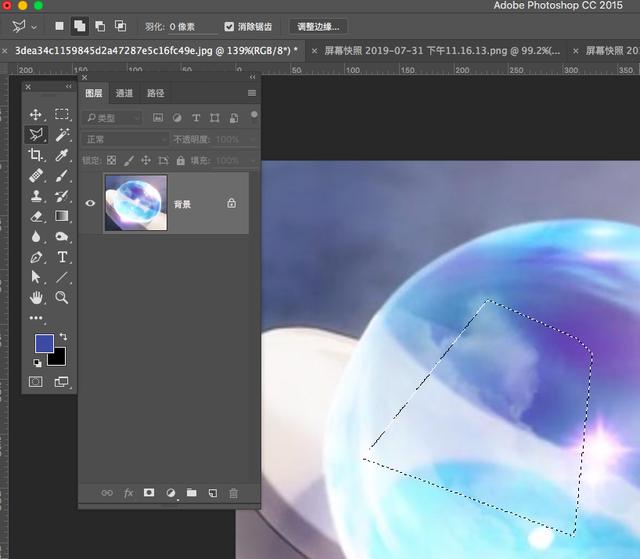640x559 pixels.
Task: Click the feather 羽化 value field
Action: 192,27
